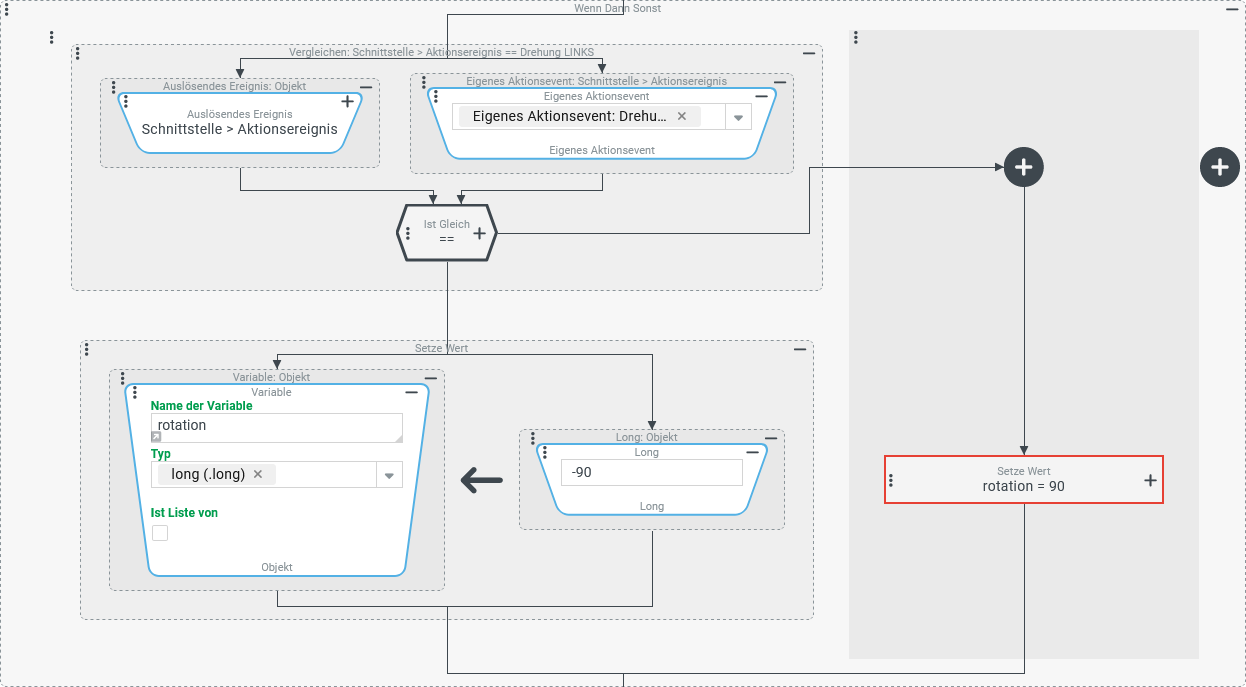The image size is (1246, 687).
Task: Collapse the Vergleichen group
Action: pos(808,53)
